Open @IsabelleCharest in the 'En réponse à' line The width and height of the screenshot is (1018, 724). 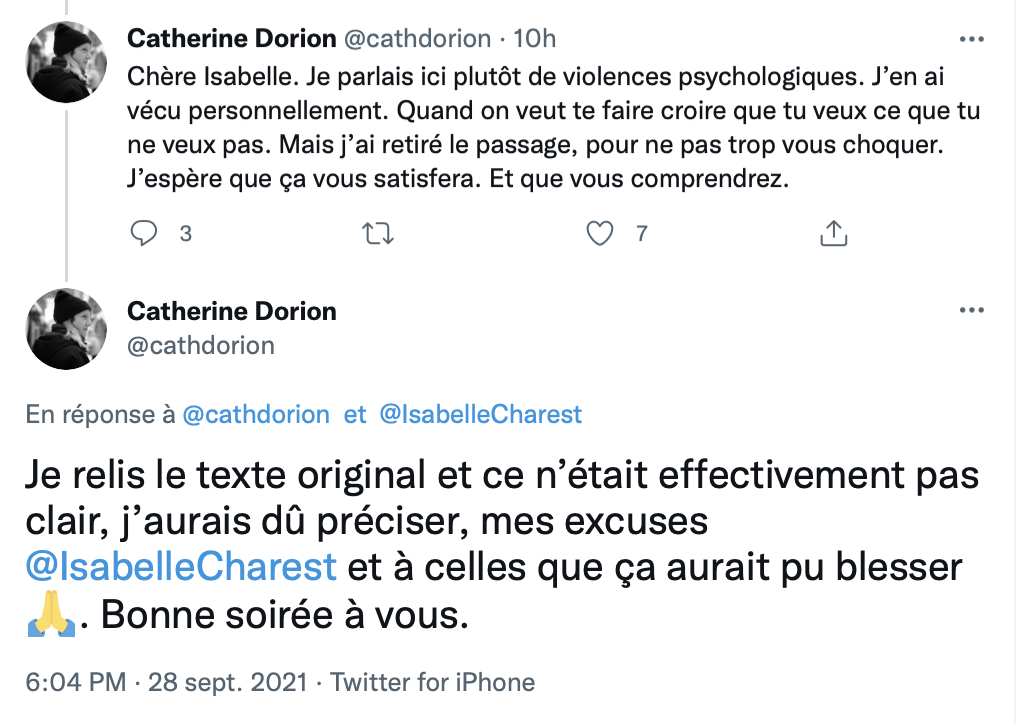pyautogui.click(x=480, y=414)
